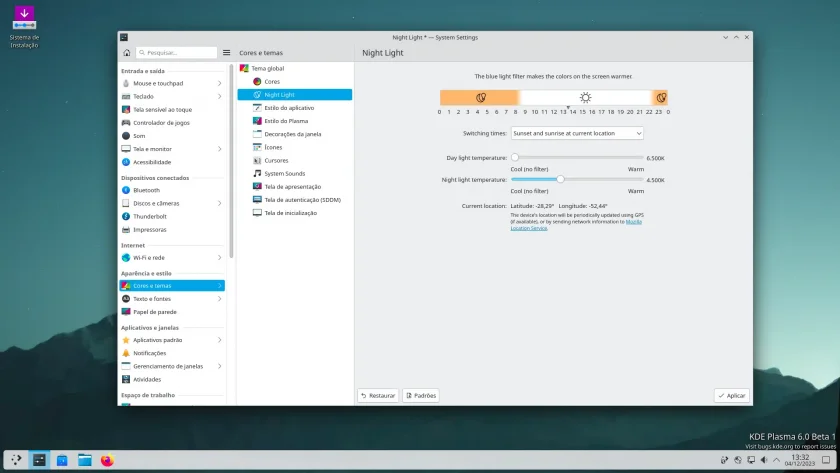Screen dimensions: 840x473
Task: Click the Aplicar button
Action: coord(732,395)
